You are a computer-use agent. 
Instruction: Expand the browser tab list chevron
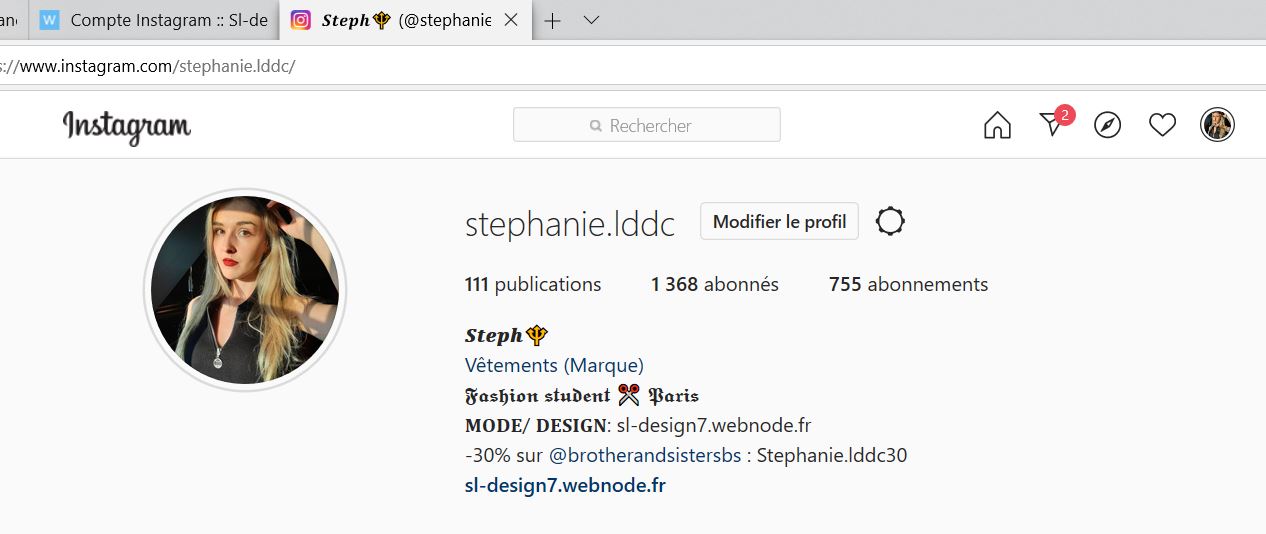tap(591, 20)
